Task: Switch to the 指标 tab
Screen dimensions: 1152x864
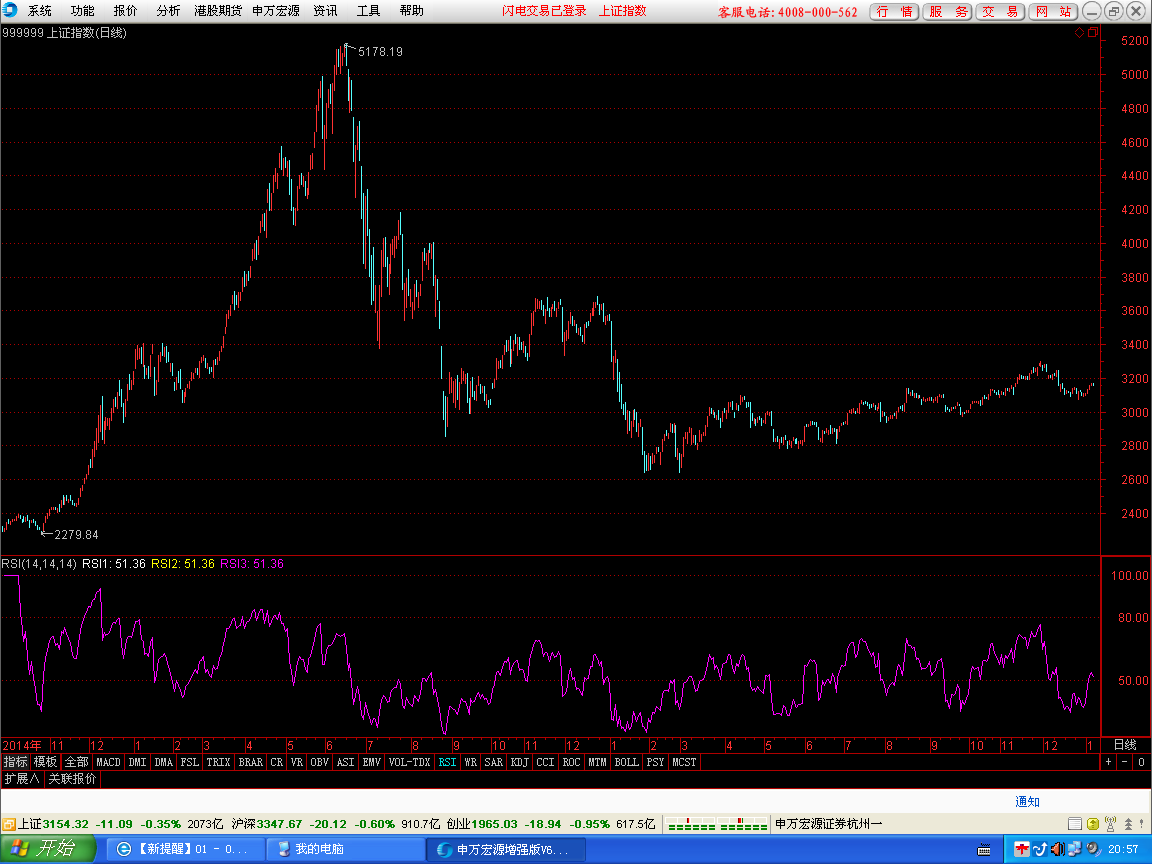Action: [15, 762]
